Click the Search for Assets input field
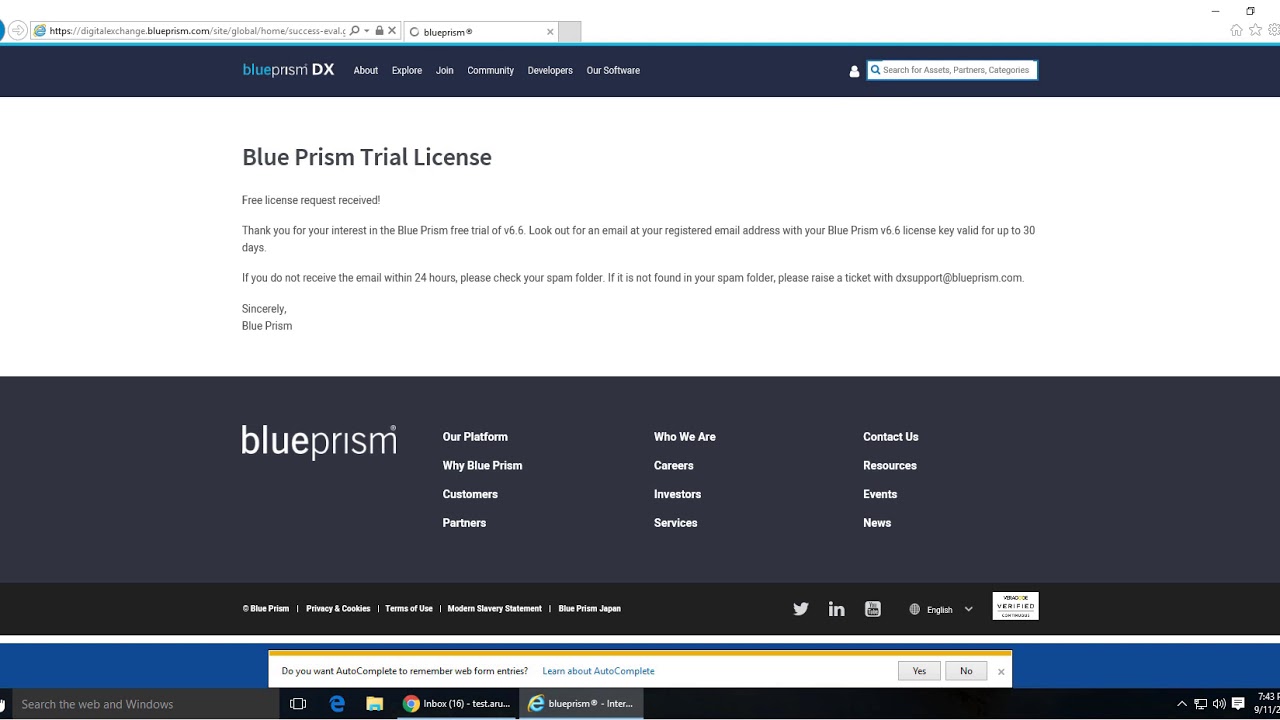 (x=953, y=70)
